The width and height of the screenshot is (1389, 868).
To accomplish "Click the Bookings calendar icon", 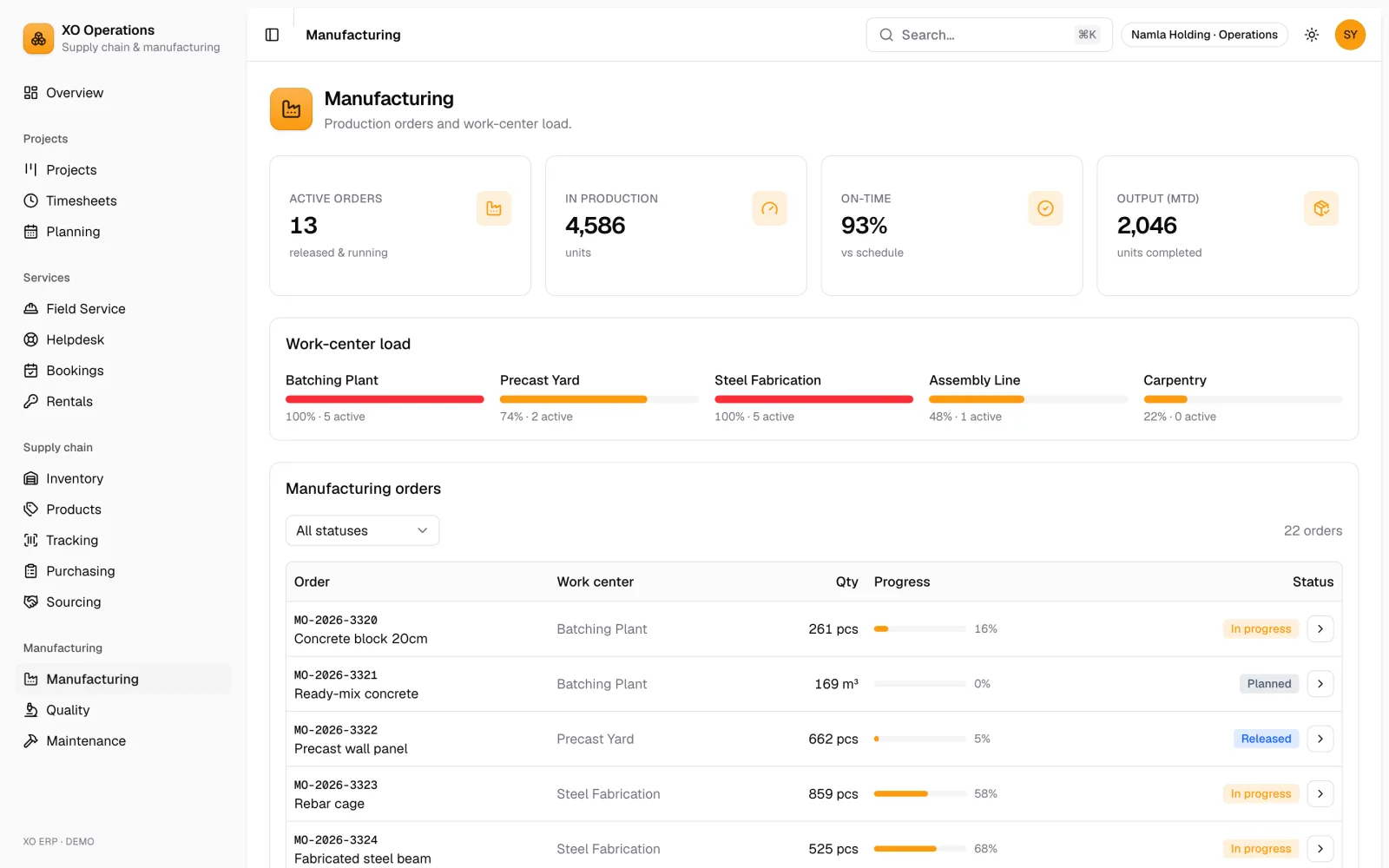I will (31, 371).
